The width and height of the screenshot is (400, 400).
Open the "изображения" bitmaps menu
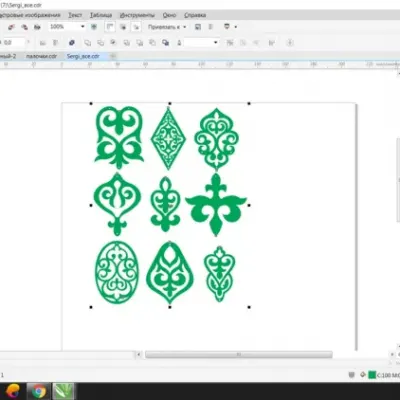pos(42,15)
